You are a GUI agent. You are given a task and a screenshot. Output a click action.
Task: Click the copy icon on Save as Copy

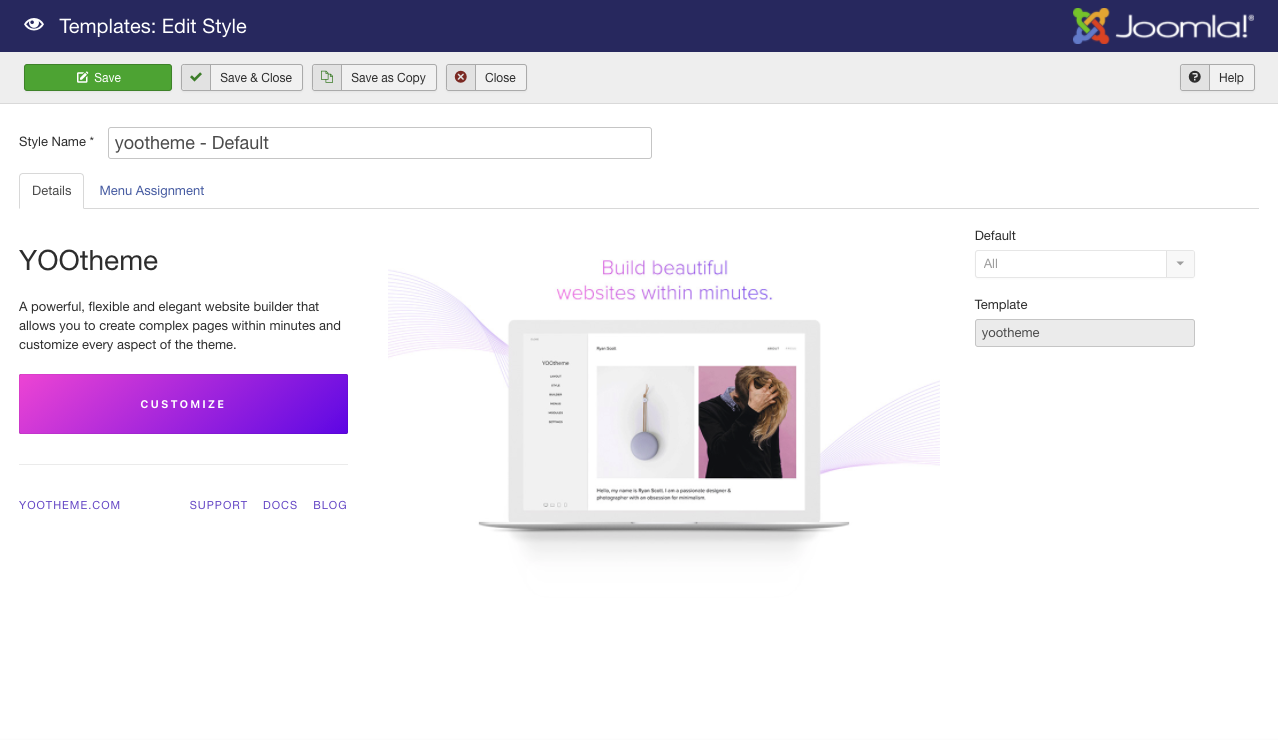(x=327, y=78)
